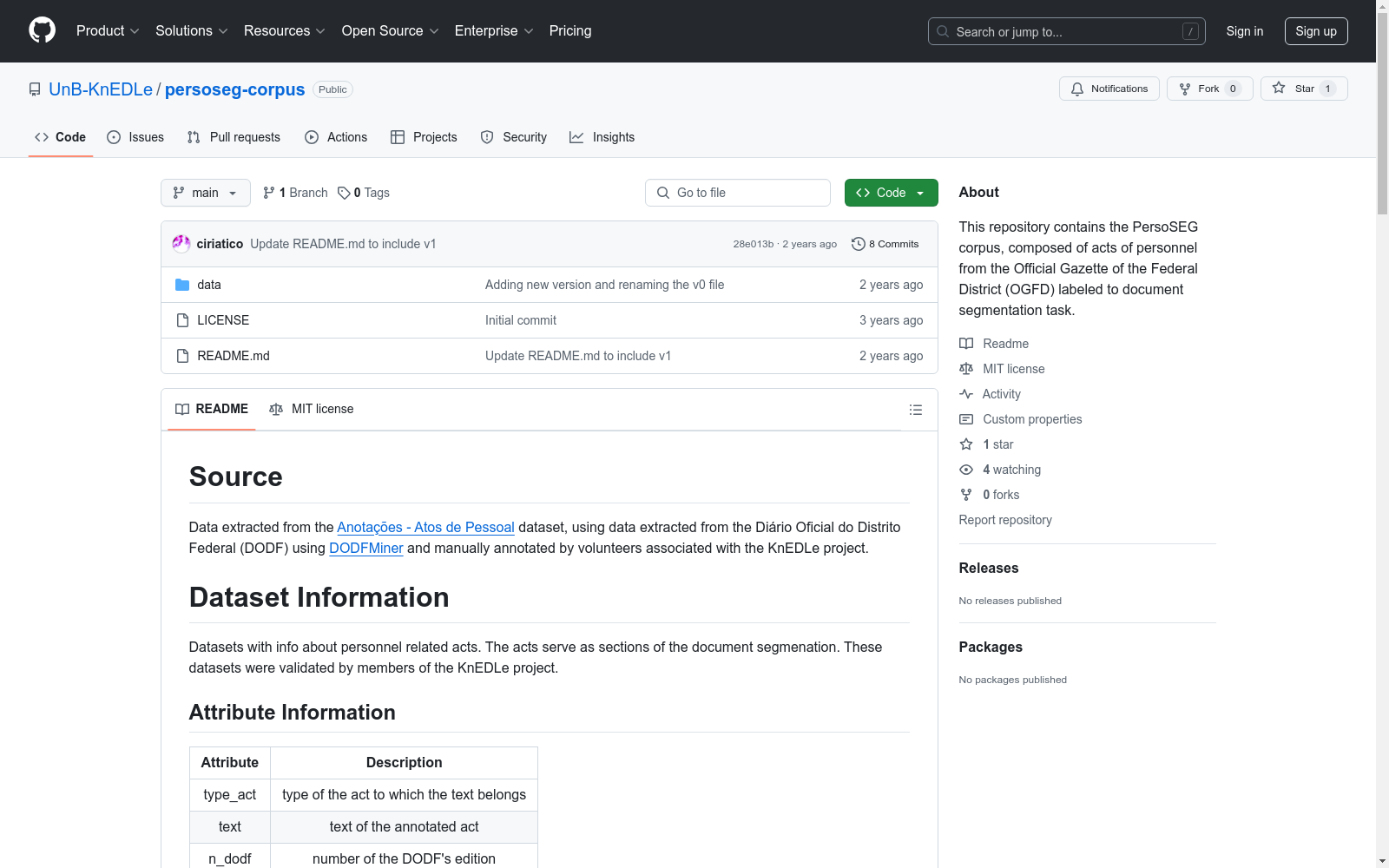Click the history clock icon by Commits
The height and width of the screenshot is (868, 1389).
pyautogui.click(x=859, y=244)
